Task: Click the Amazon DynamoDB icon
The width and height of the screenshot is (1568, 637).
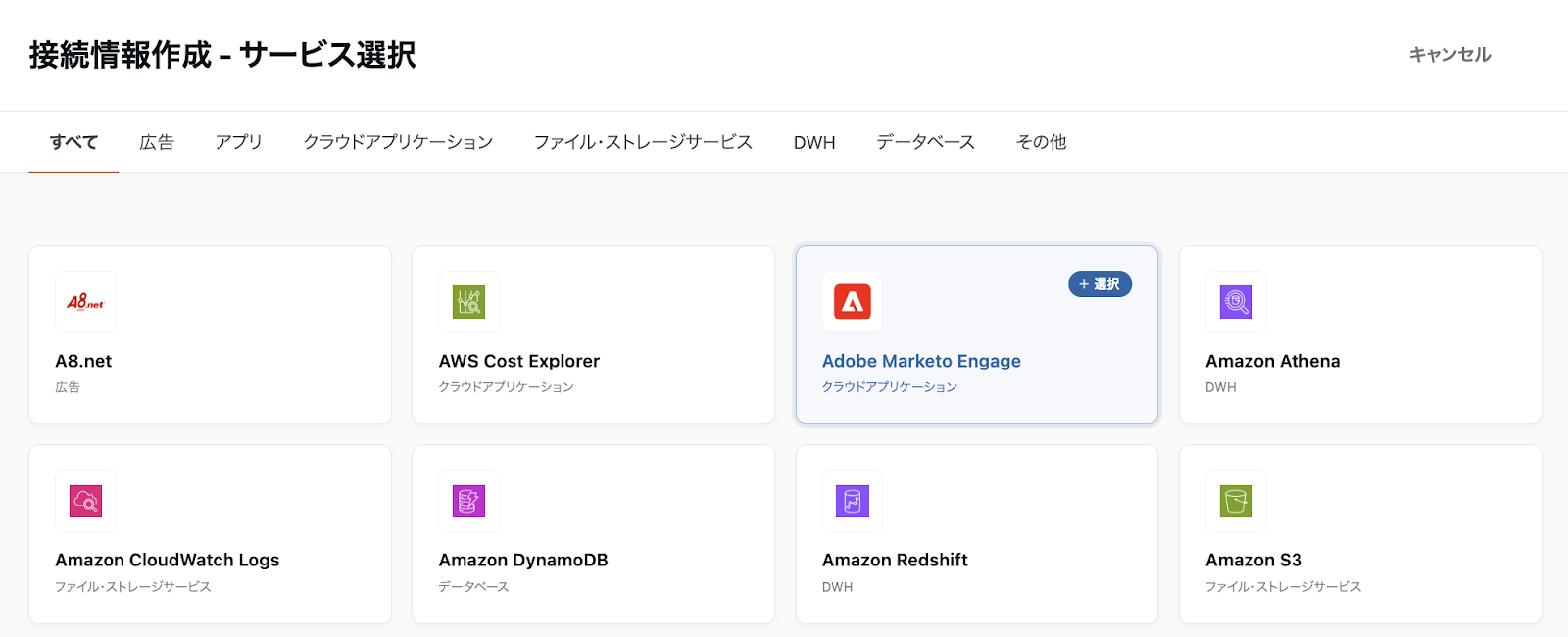Action: (x=468, y=502)
